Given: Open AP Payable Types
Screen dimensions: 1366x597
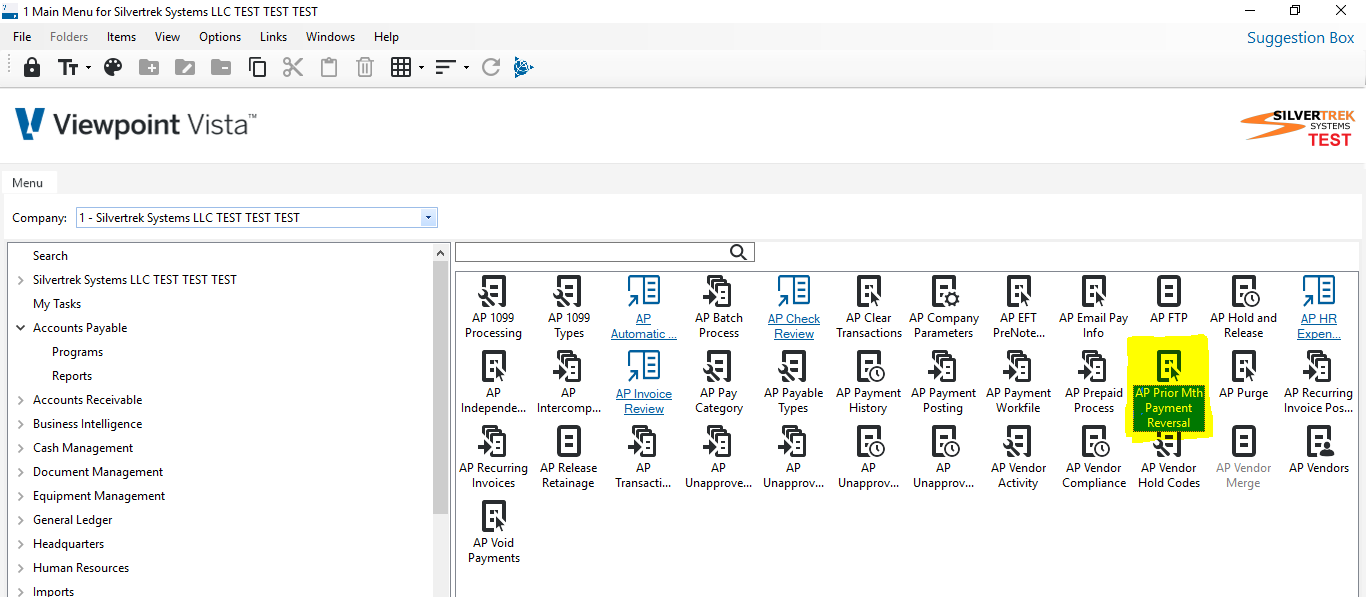Looking at the screenshot, I should (793, 383).
